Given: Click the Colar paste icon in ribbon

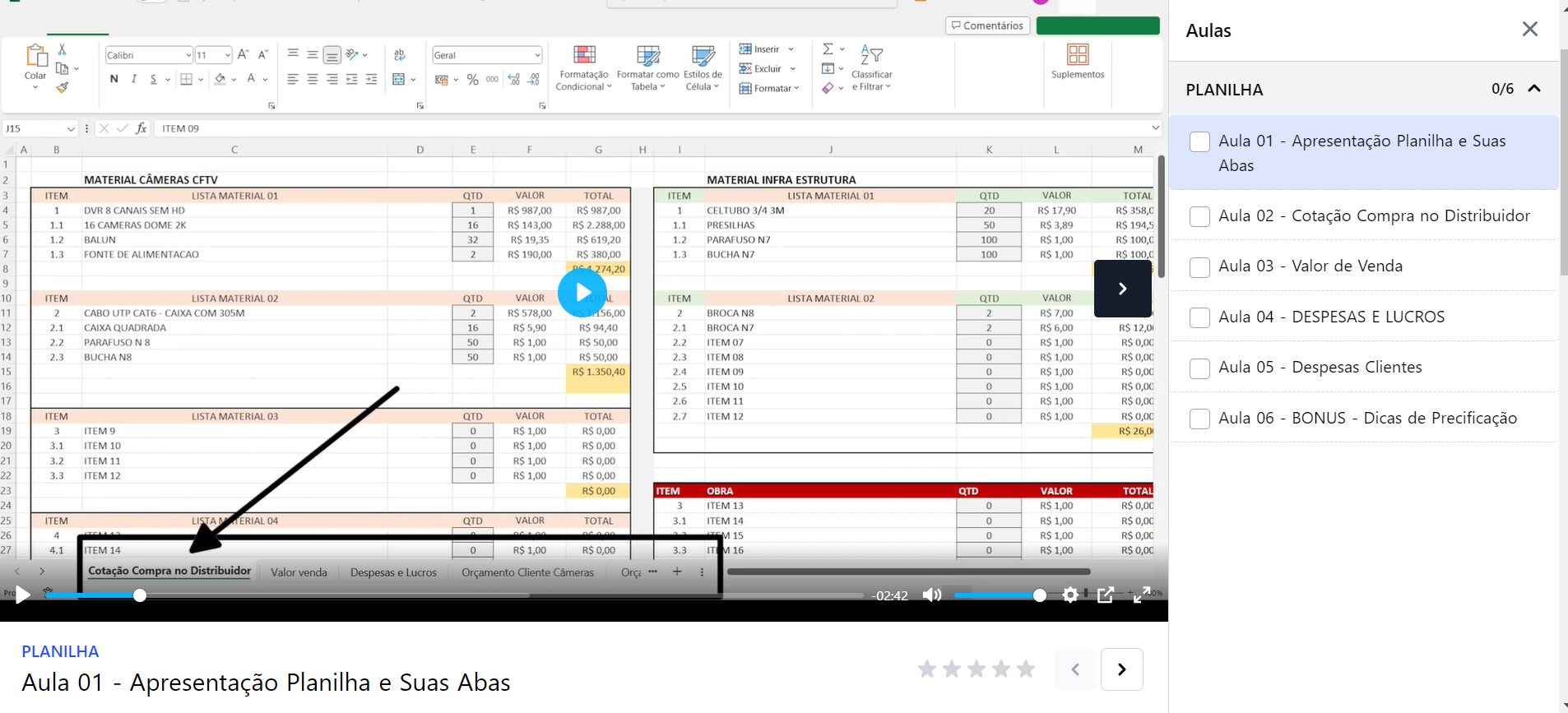Looking at the screenshot, I should (x=35, y=56).
